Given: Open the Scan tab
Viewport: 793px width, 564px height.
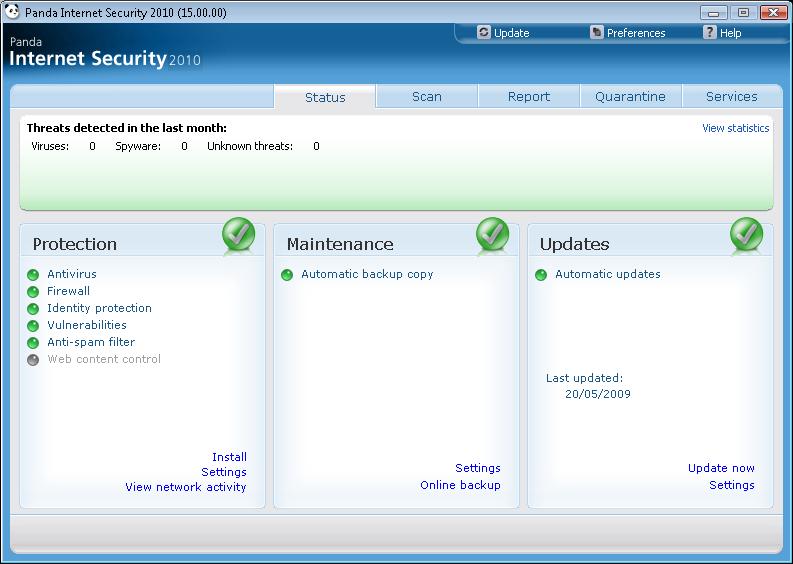Looking at the screenshot, I should [427, 96].
